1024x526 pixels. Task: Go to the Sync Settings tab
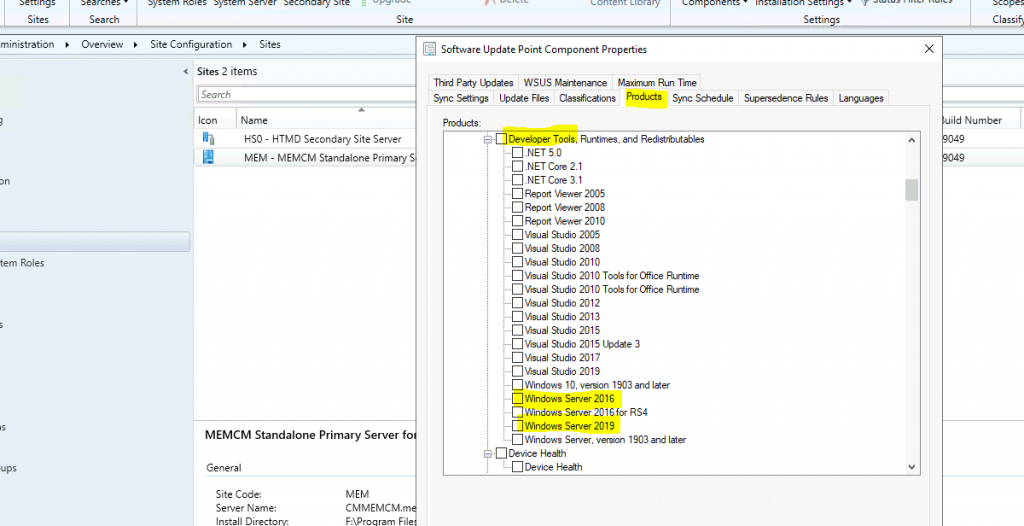click(x=461, y=98)
